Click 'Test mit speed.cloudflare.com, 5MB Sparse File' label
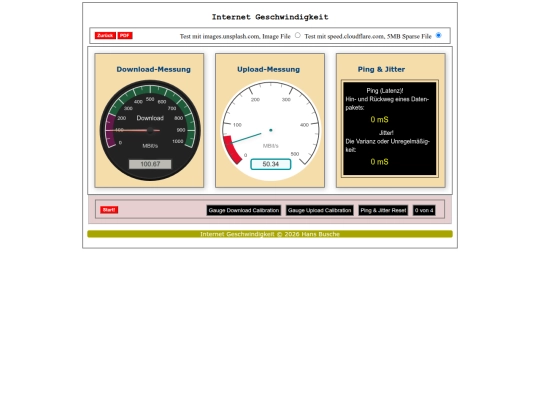Viewport: 540px width, 405px height. point(368,36)
